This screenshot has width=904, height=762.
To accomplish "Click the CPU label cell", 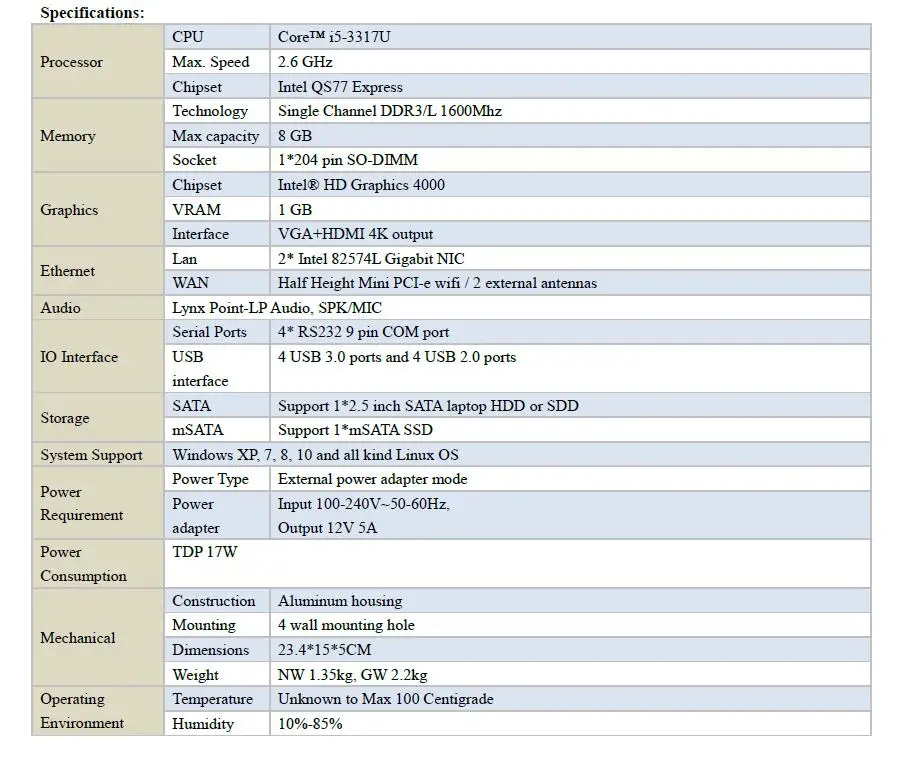I will pos(217,37).
